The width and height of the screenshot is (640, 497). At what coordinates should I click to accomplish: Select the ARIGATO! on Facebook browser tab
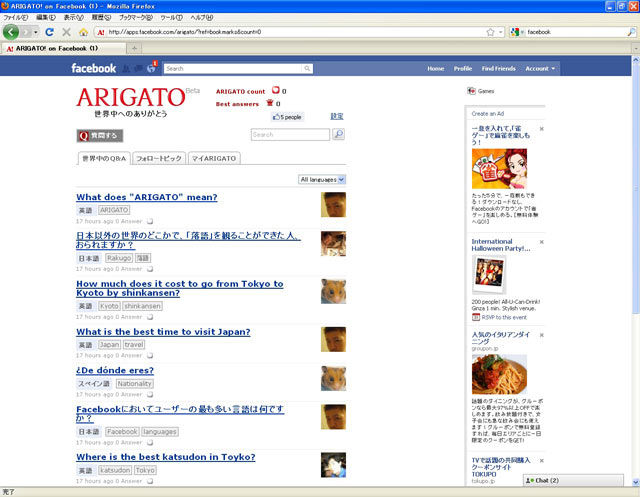pos(63,48)
